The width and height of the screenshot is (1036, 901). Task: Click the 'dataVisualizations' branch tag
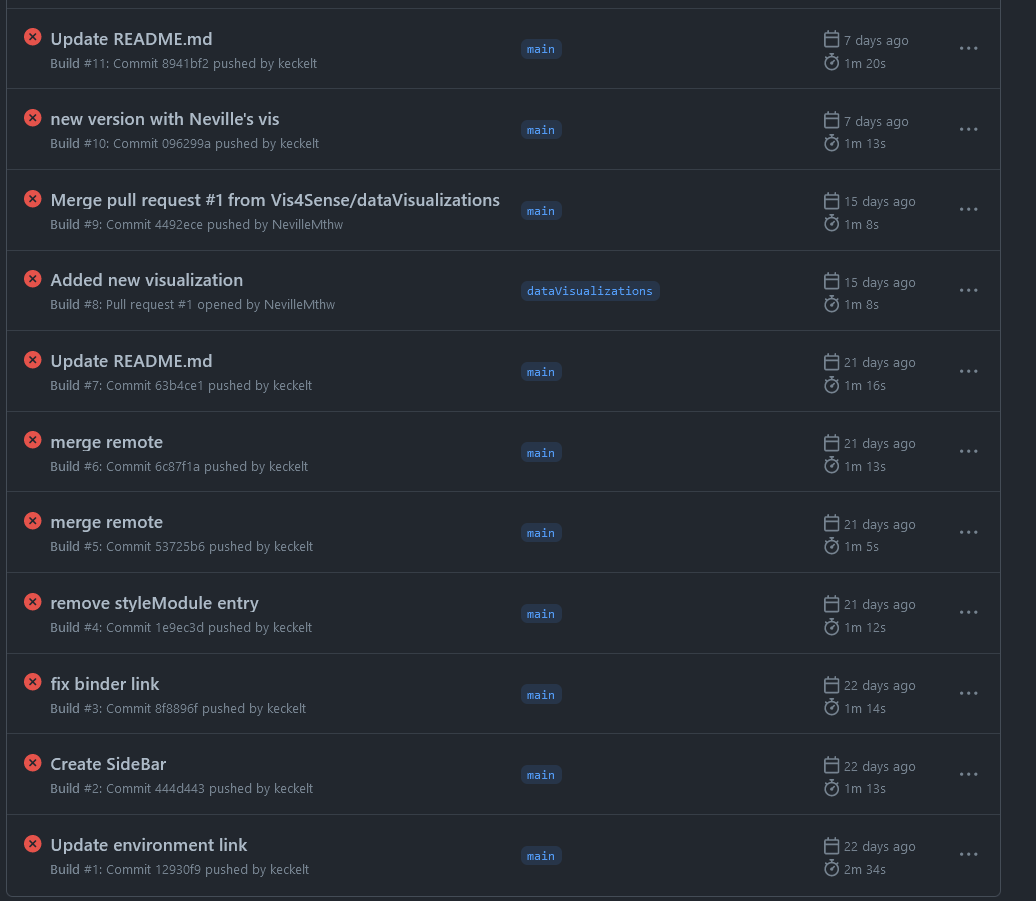click(590, 290)
